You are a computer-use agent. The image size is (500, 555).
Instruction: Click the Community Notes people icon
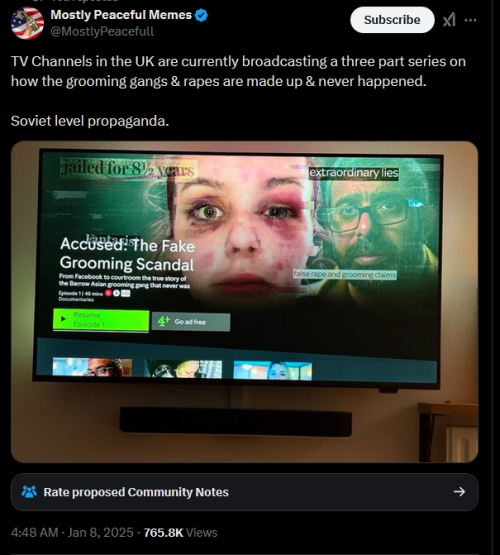click(29, 492)
